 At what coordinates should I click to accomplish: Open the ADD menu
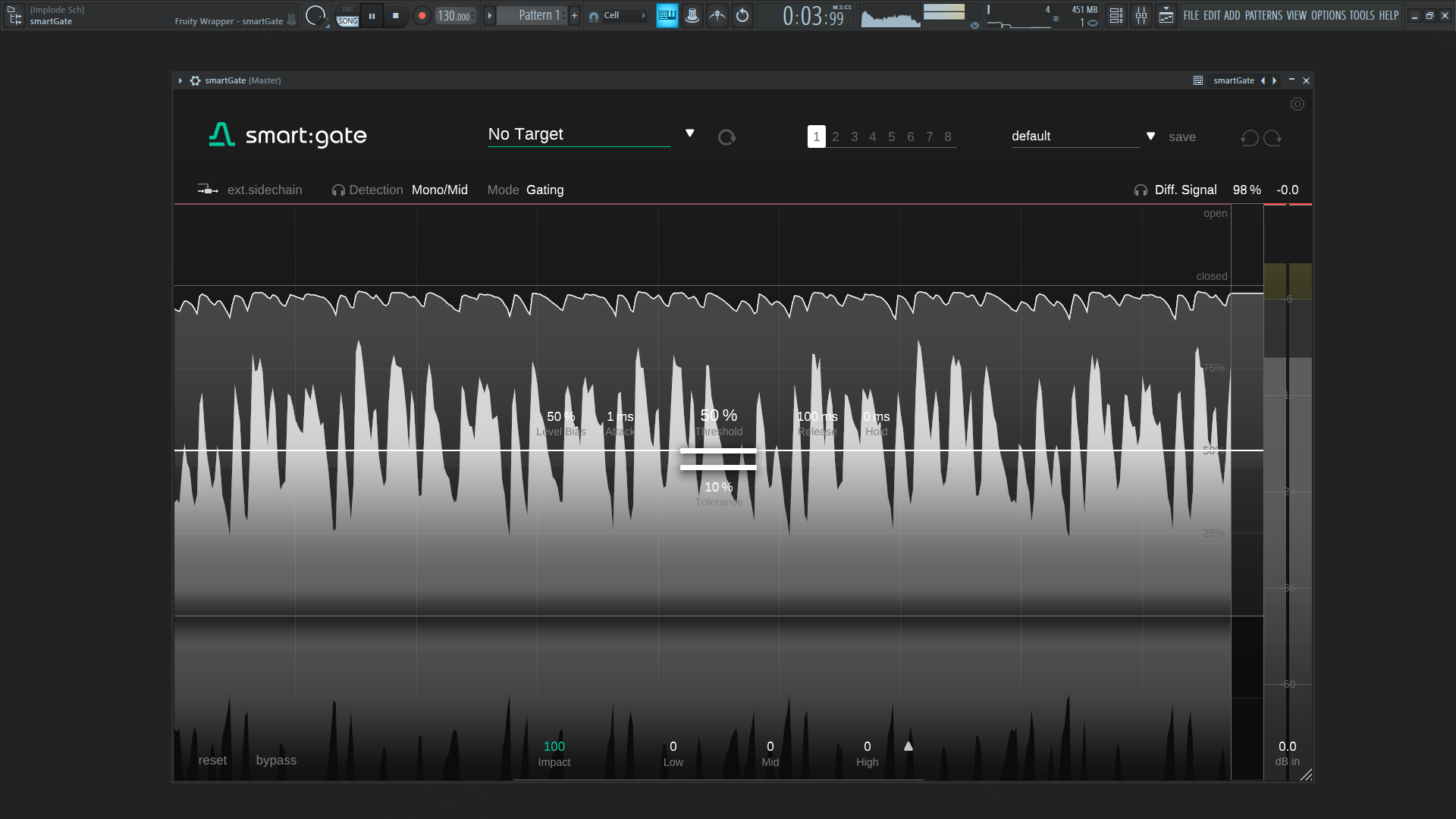[x=1232, y=15]
